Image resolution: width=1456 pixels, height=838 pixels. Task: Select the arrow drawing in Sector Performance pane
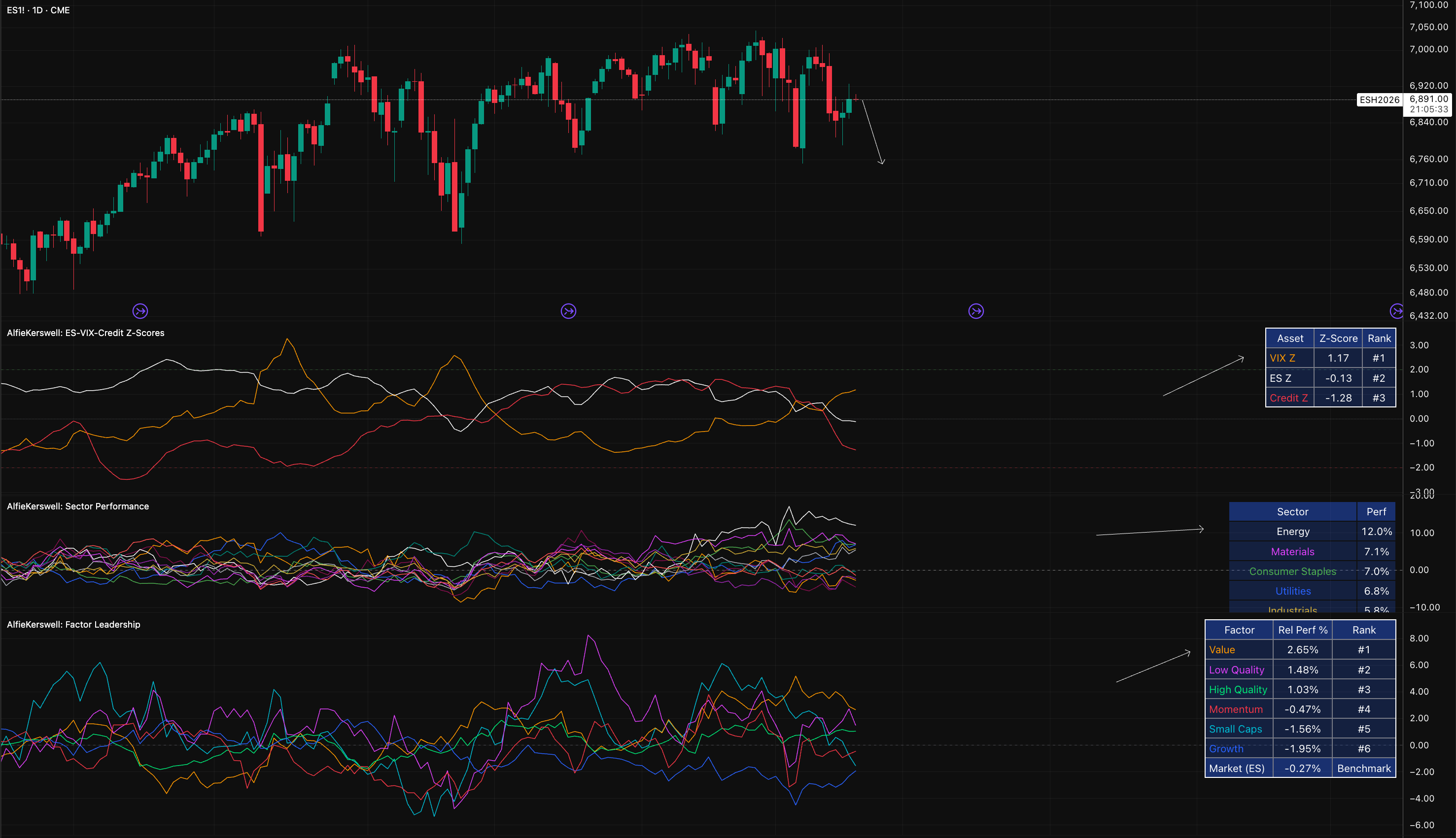click(x=1150, y=532)
